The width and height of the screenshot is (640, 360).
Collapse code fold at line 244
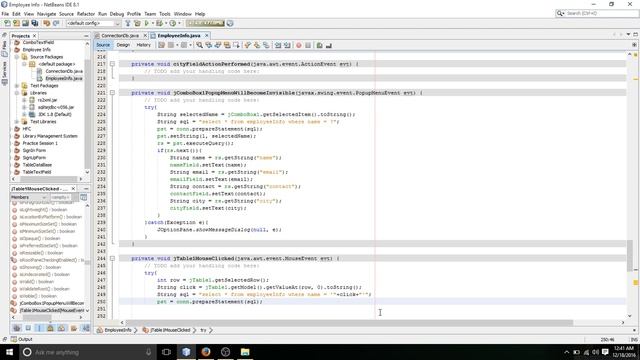112,258
